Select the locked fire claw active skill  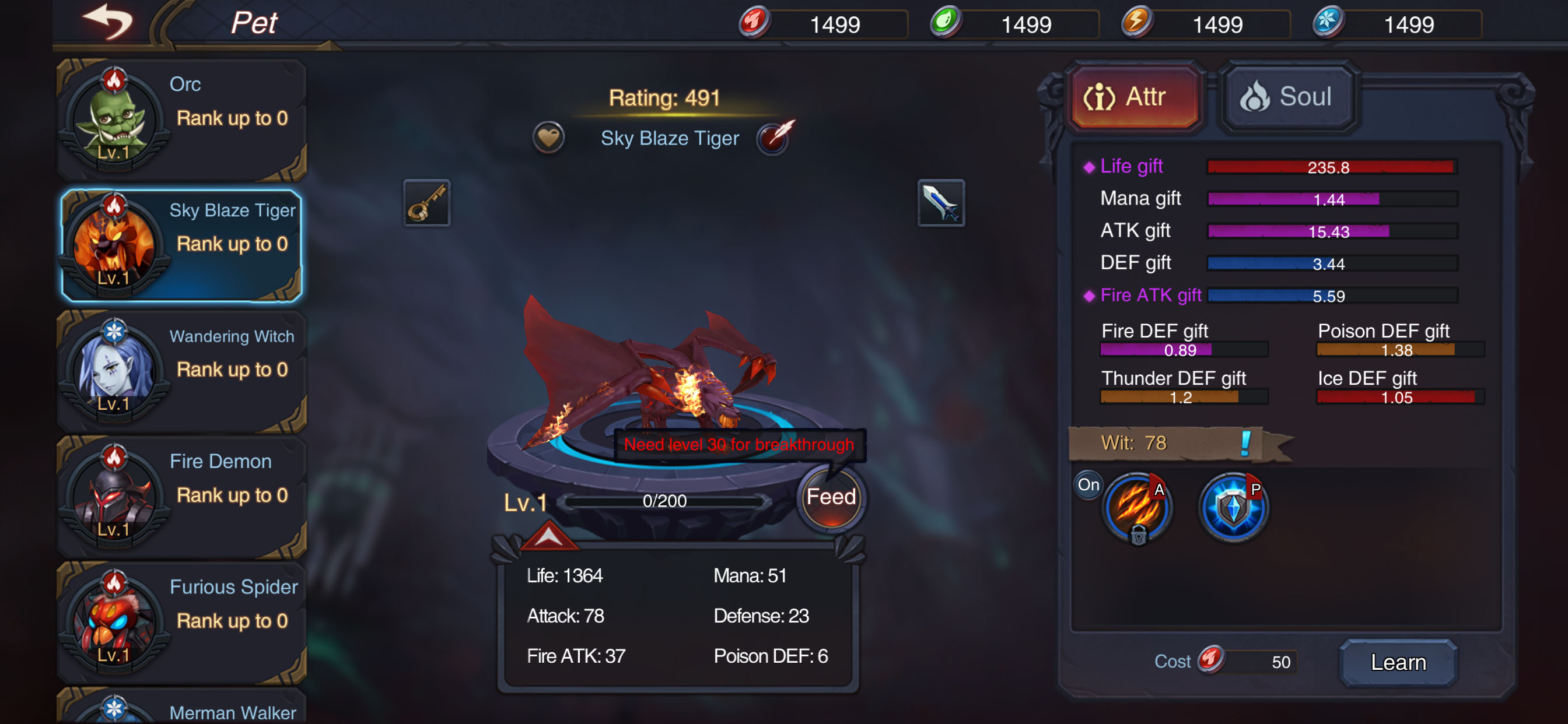[x=1136, y=508]
